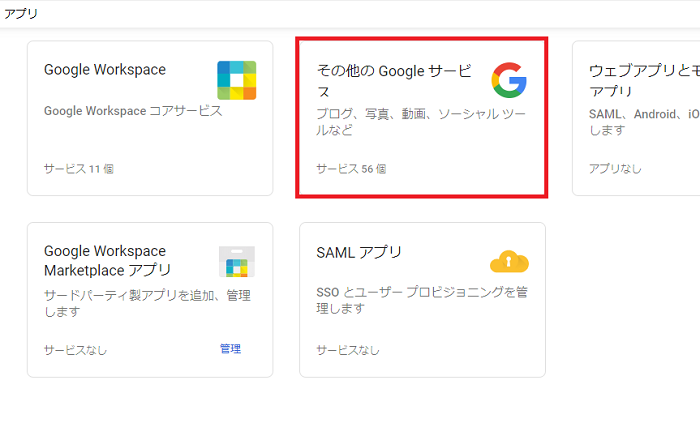Click the Google Workspace colorful grid icon
Viewport: 700px width, 423px height.
237,80
